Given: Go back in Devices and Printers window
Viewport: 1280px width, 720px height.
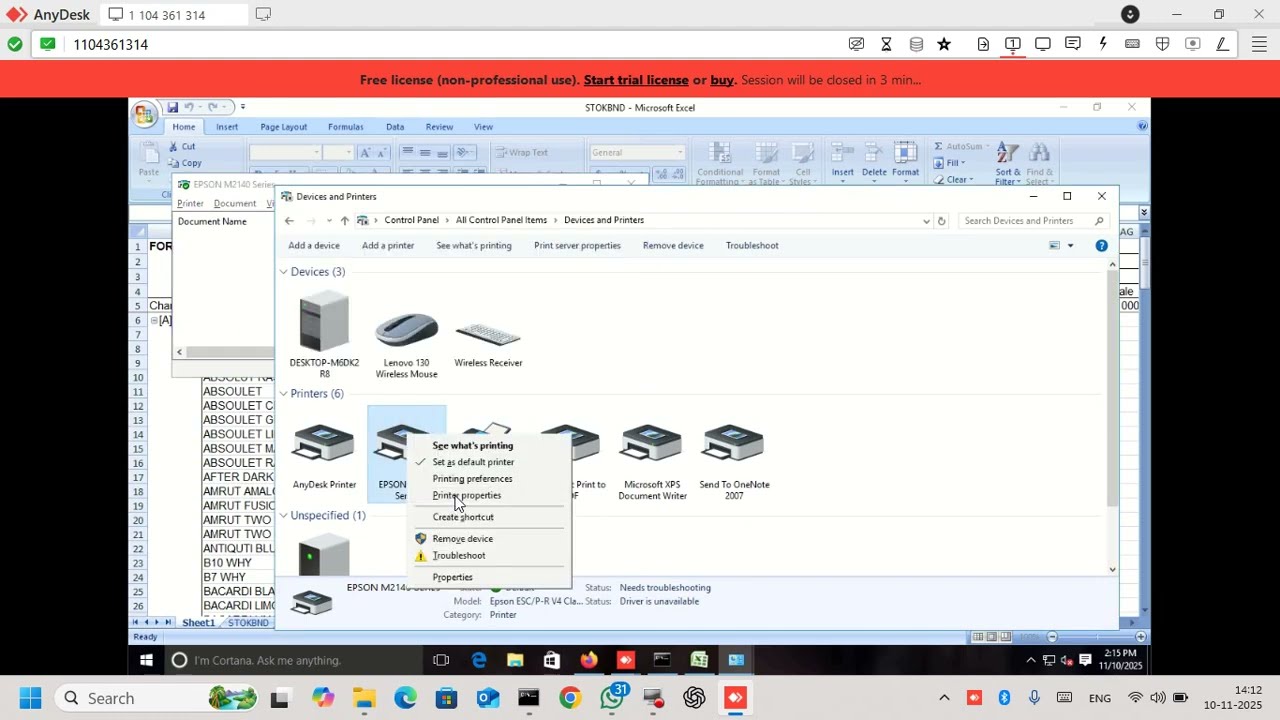Looking at the screenshot, I should [x=289, y=220].
